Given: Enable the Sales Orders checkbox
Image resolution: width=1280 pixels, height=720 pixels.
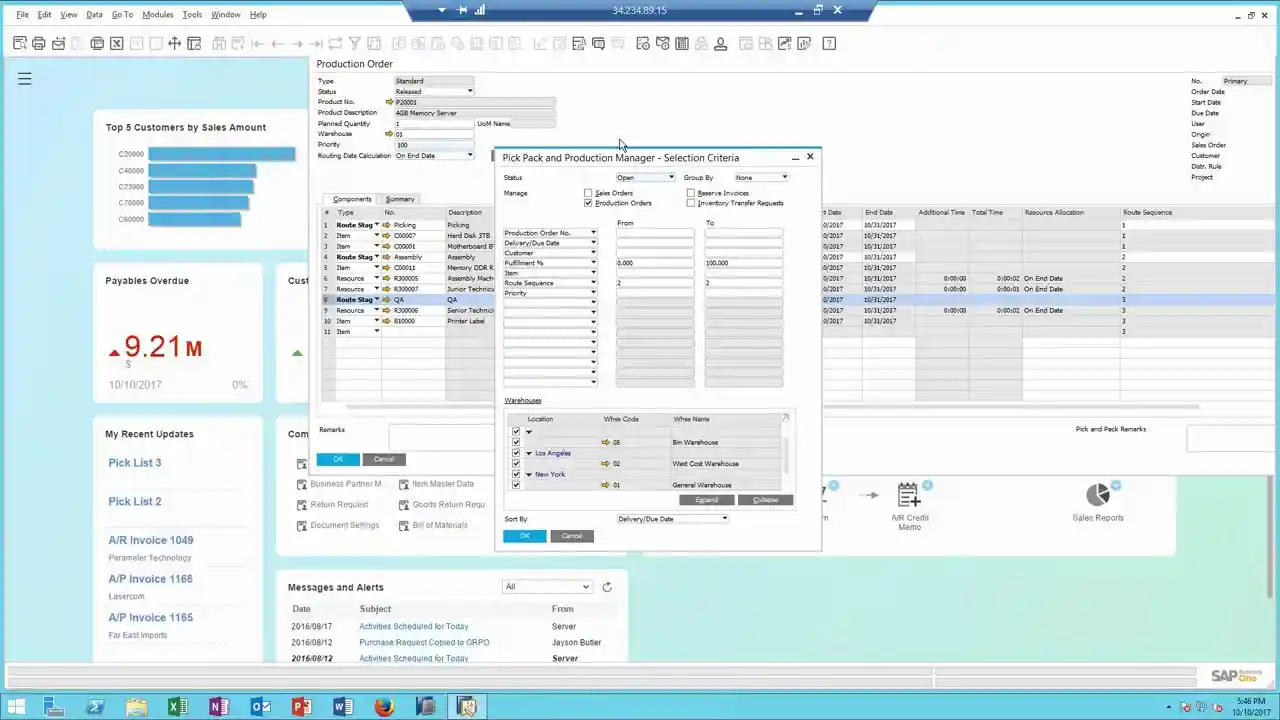Looking at the screenshot, I should point(589,193).
